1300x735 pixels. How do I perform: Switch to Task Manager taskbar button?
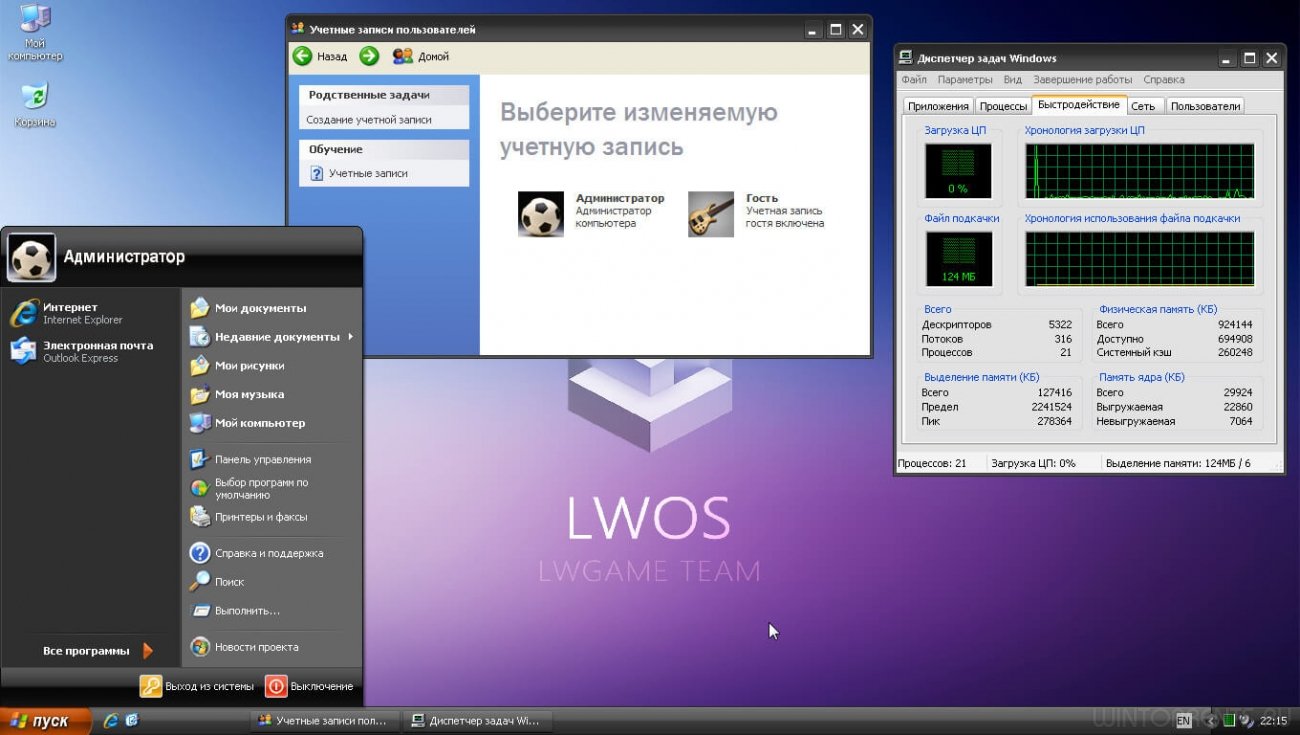click(477, 720)
